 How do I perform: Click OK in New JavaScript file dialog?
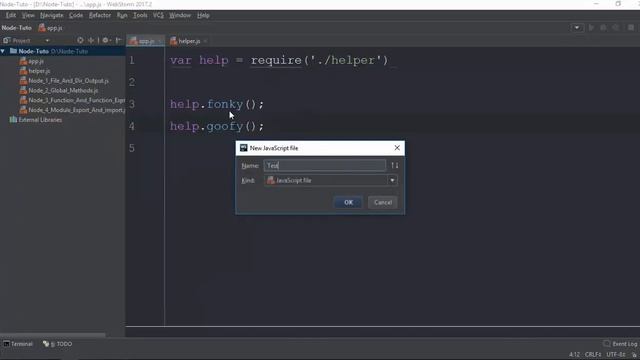[x=348, y=202]
